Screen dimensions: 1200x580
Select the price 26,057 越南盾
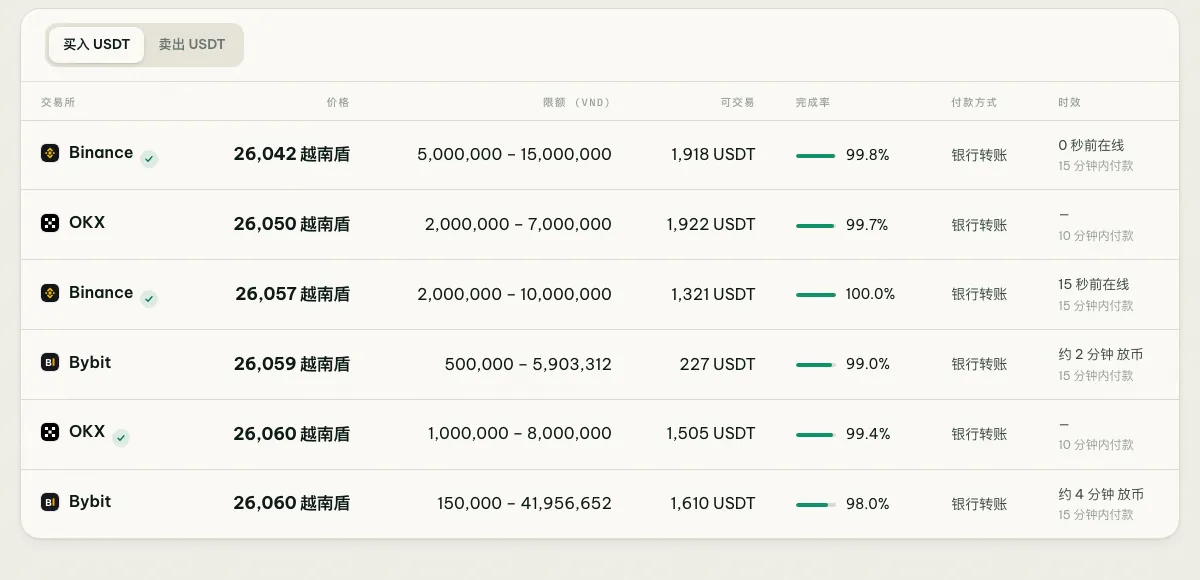point(293,294)
